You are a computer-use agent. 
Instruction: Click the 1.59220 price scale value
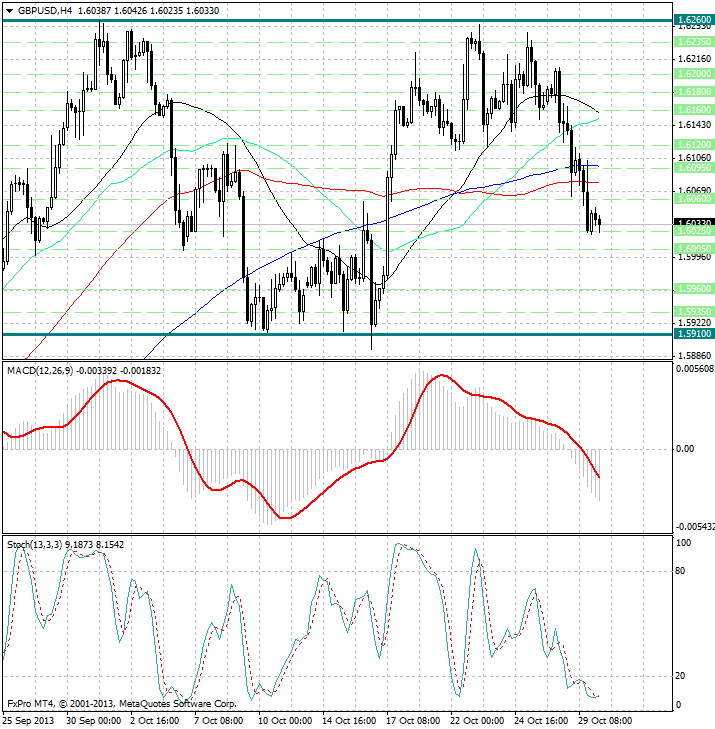point(695,323)
